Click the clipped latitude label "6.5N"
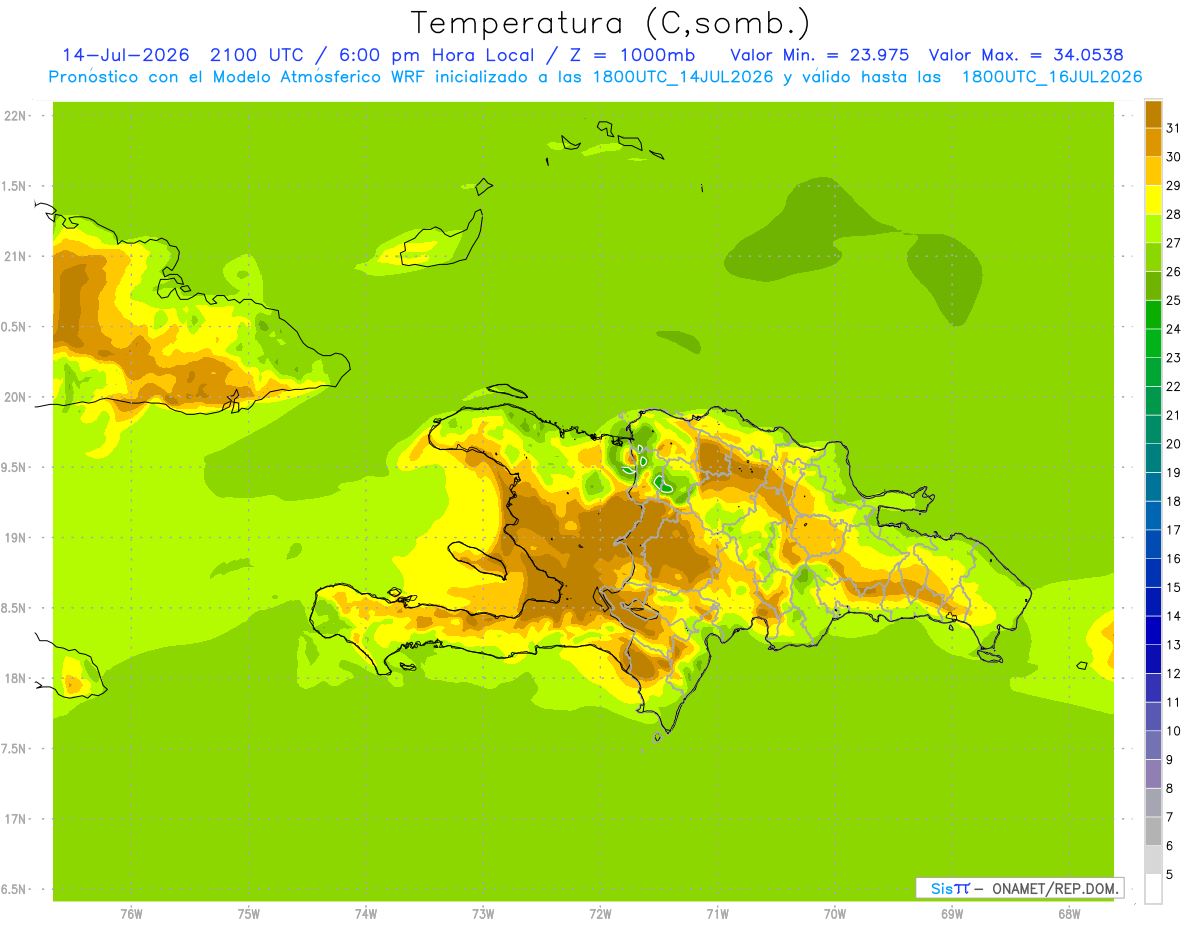Screen dimensions: 1200x927 pos(14,889)
